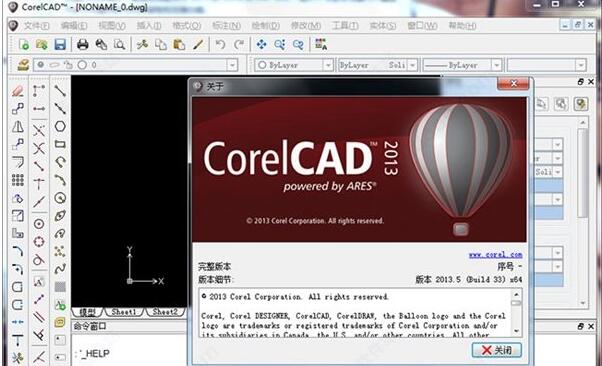Expand the ByLayer line color dropdown
This screenshot has height=366, width=602.
tap(328, 65)
